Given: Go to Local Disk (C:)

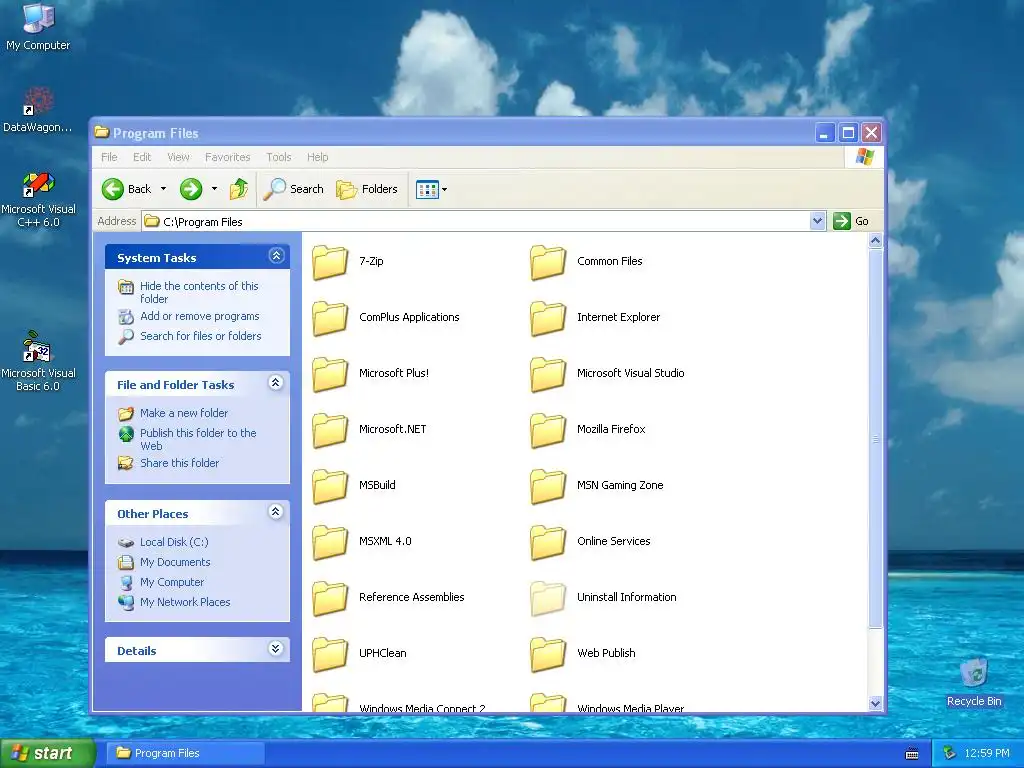Looking at the screenshot, I should 174,542.
